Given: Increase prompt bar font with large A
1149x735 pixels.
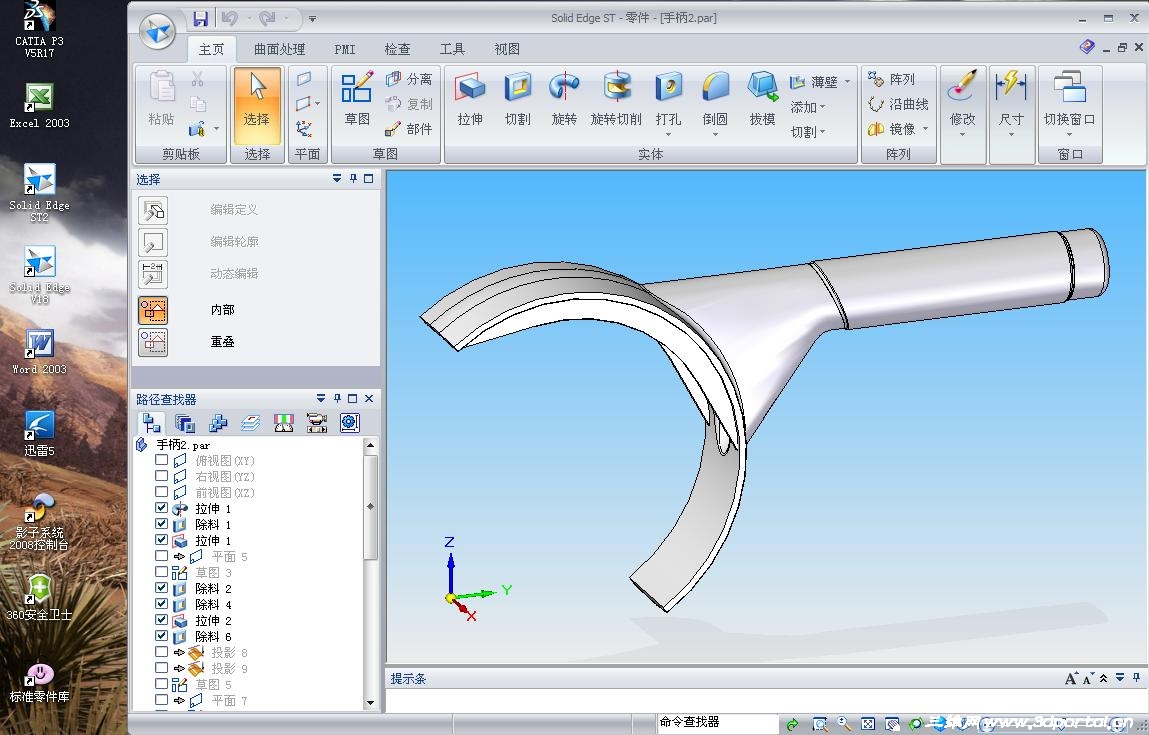Looking at the screenshot, I should click(x=1071, y=679).
